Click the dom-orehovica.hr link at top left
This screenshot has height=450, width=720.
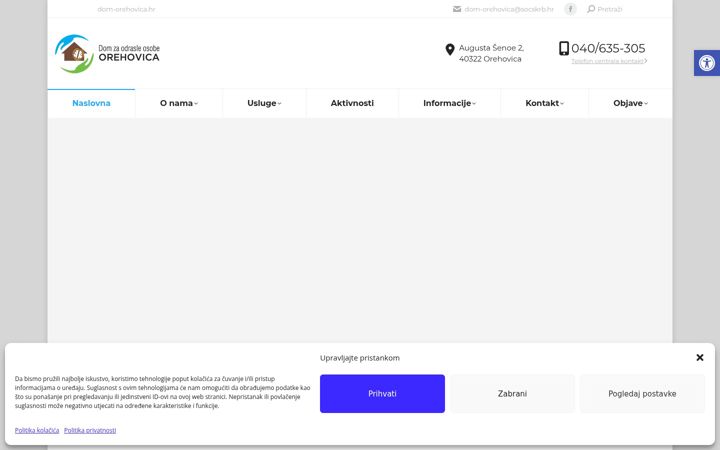[126, 9]
